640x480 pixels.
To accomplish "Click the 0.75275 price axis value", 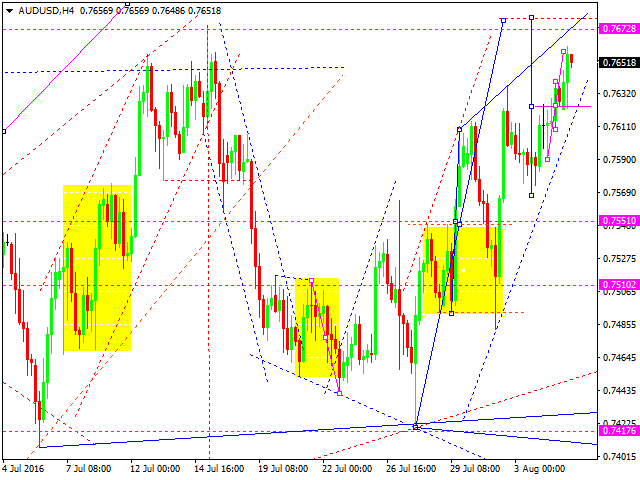I will tap(619, 258).
